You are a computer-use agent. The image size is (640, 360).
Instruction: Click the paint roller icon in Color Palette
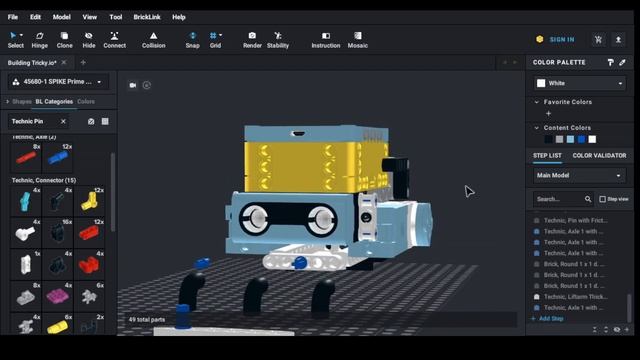[x=610, y=62]
